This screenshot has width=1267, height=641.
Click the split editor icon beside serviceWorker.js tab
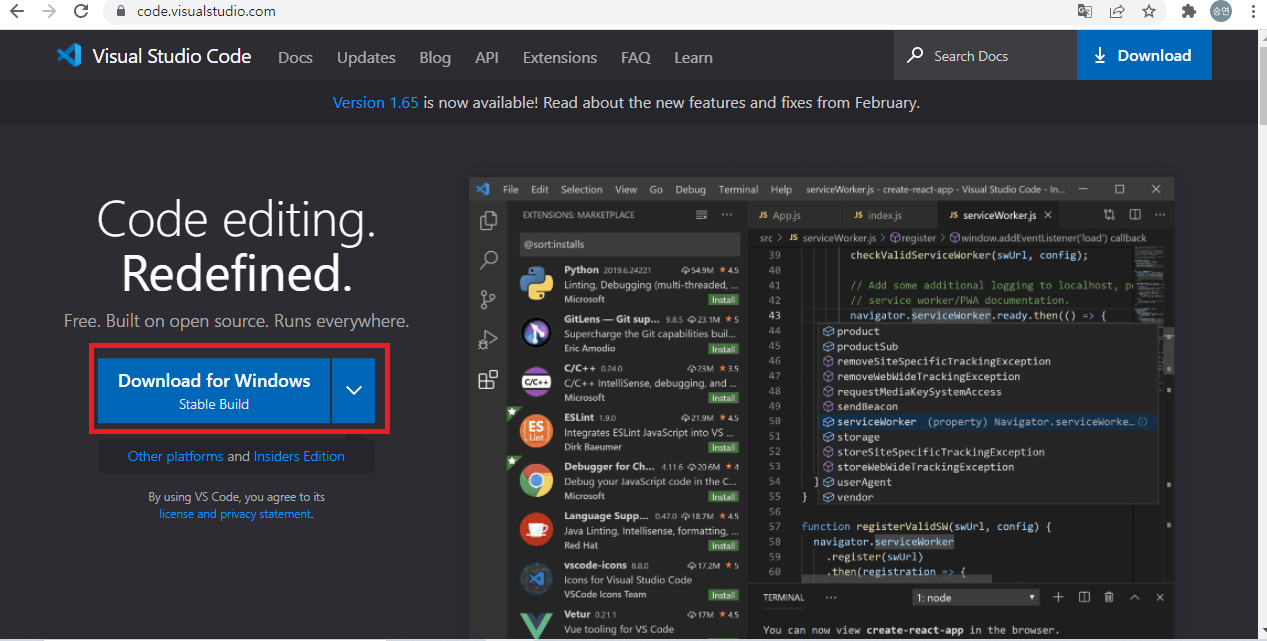1135,215
